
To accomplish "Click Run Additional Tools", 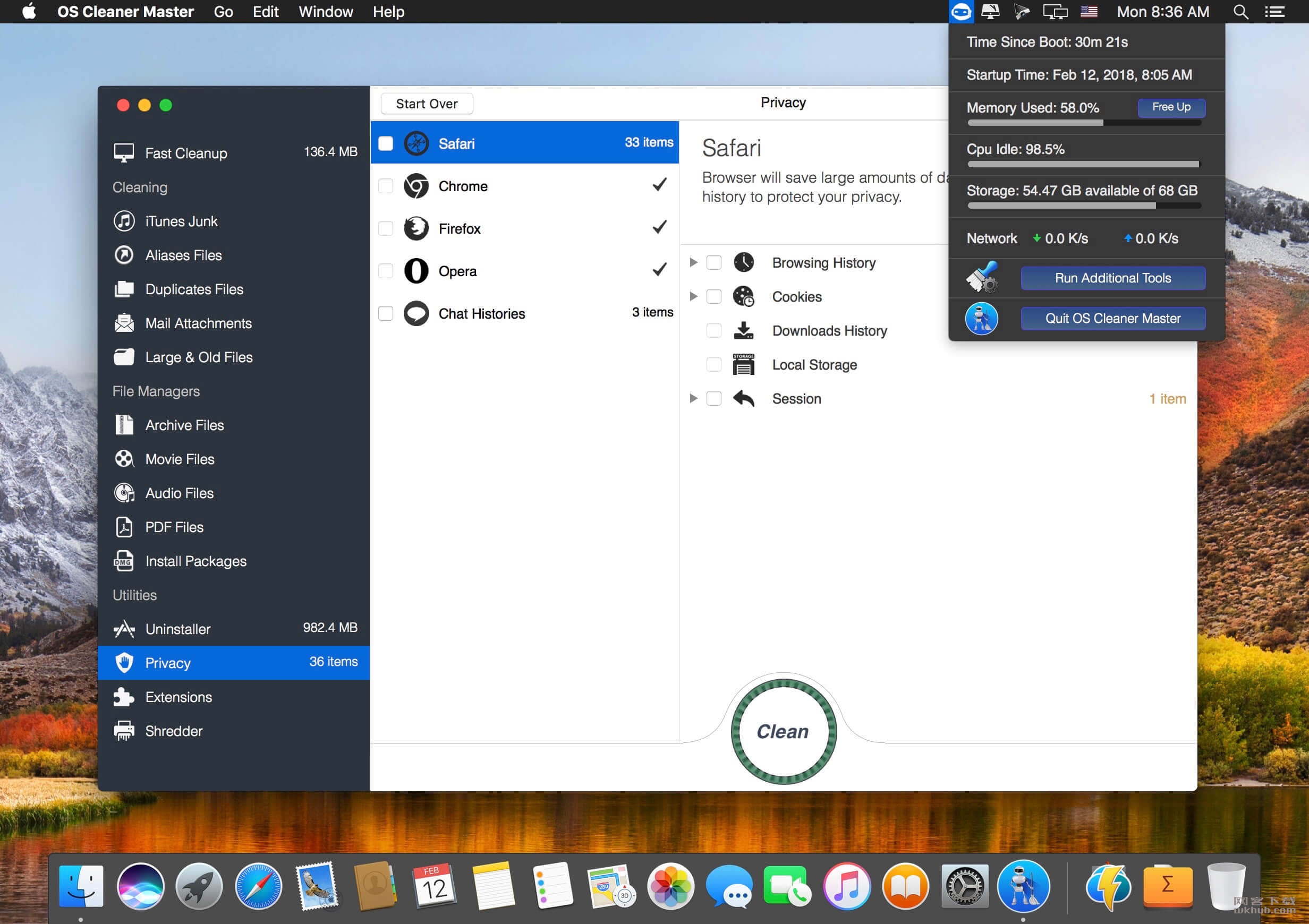I will click(x=1112, y=278).
